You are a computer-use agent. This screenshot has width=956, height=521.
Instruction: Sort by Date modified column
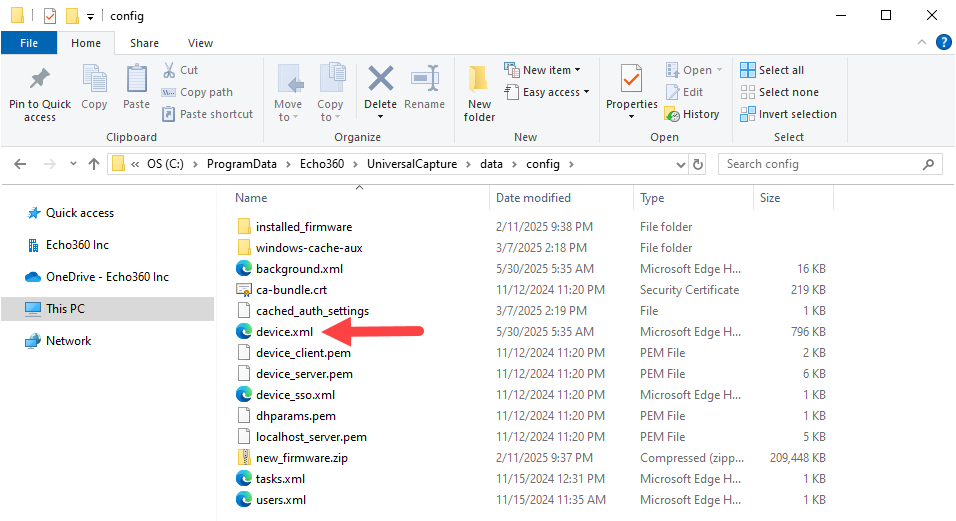(x=533, y=198)
